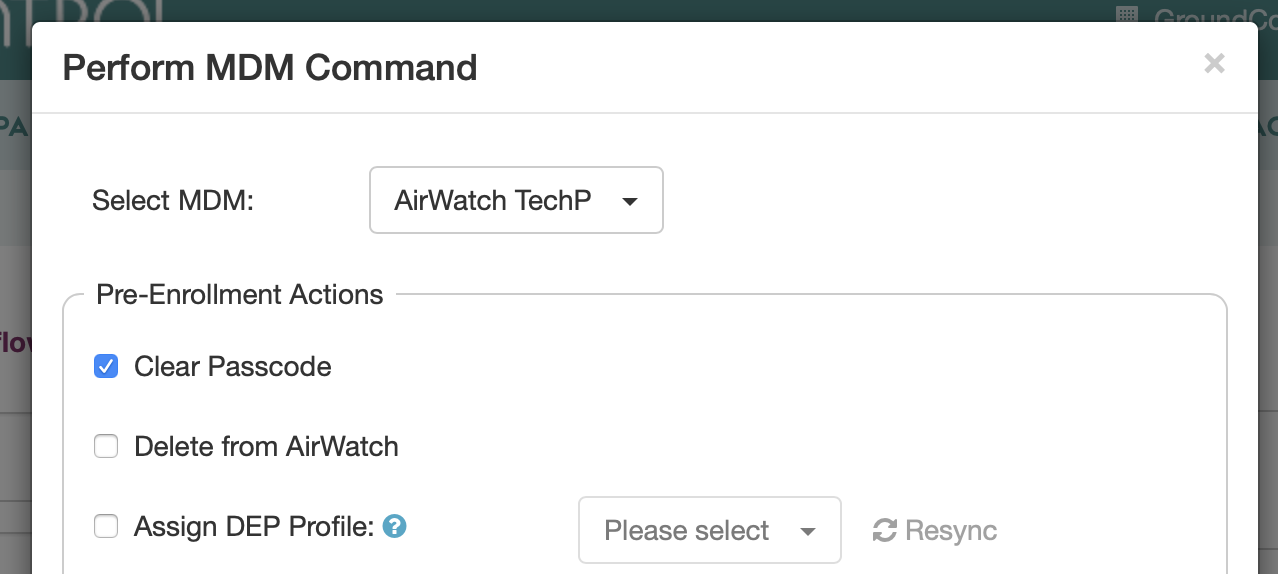This screenshot has height=574, width=1278.
Task: Enable the Delete from AirWatch checkbox
Action: (106, 446)
